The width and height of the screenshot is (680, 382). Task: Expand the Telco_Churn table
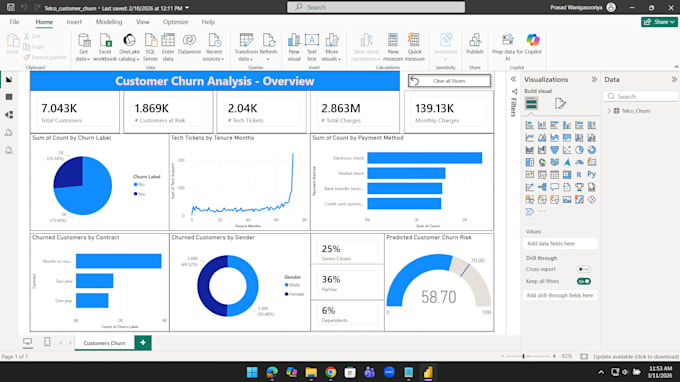[x=609, y=111]
